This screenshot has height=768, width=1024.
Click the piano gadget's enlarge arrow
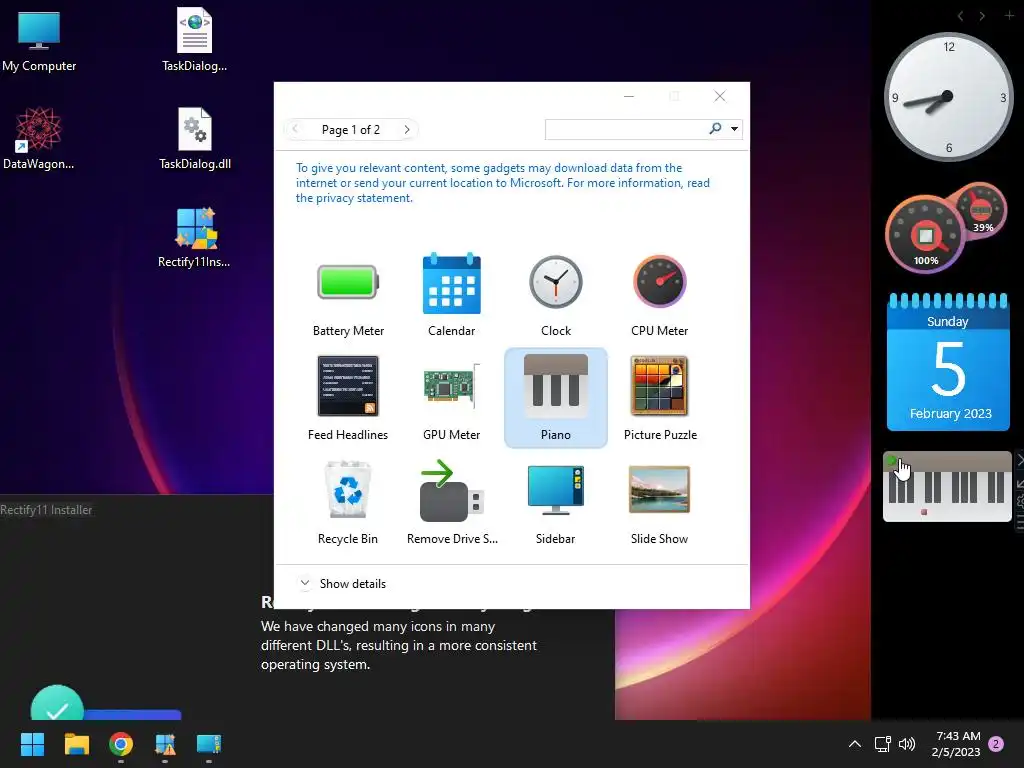pyautogui.click(x=1019, y=484)
